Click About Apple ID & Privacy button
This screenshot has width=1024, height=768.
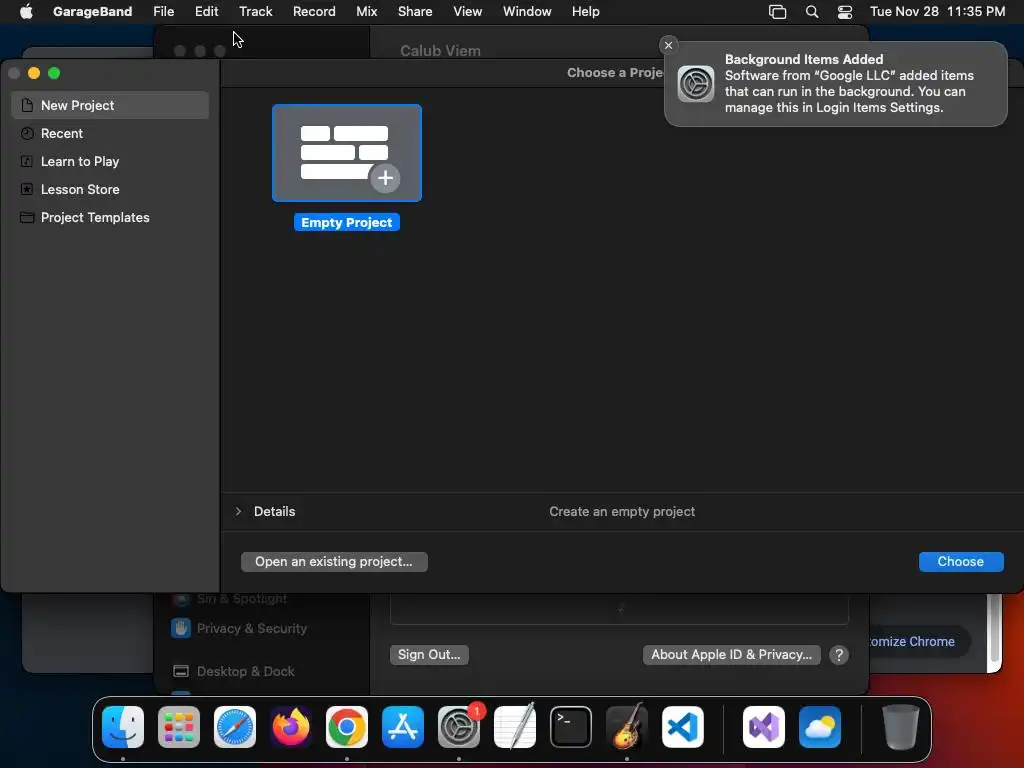[731, 654]
